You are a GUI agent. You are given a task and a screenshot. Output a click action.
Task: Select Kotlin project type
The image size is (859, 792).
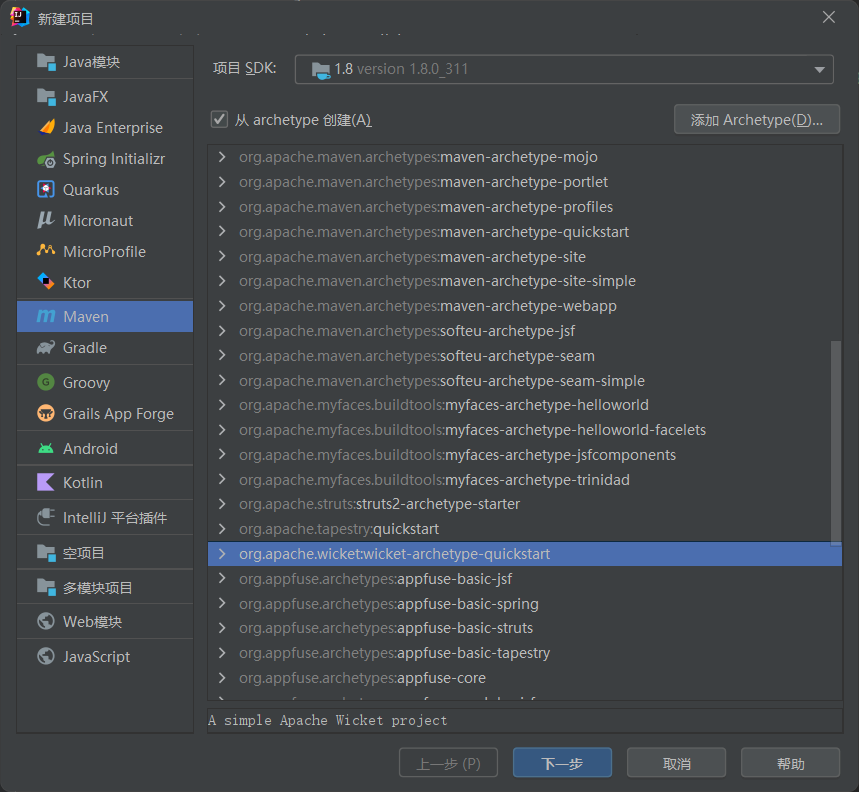tap(105, 483)
